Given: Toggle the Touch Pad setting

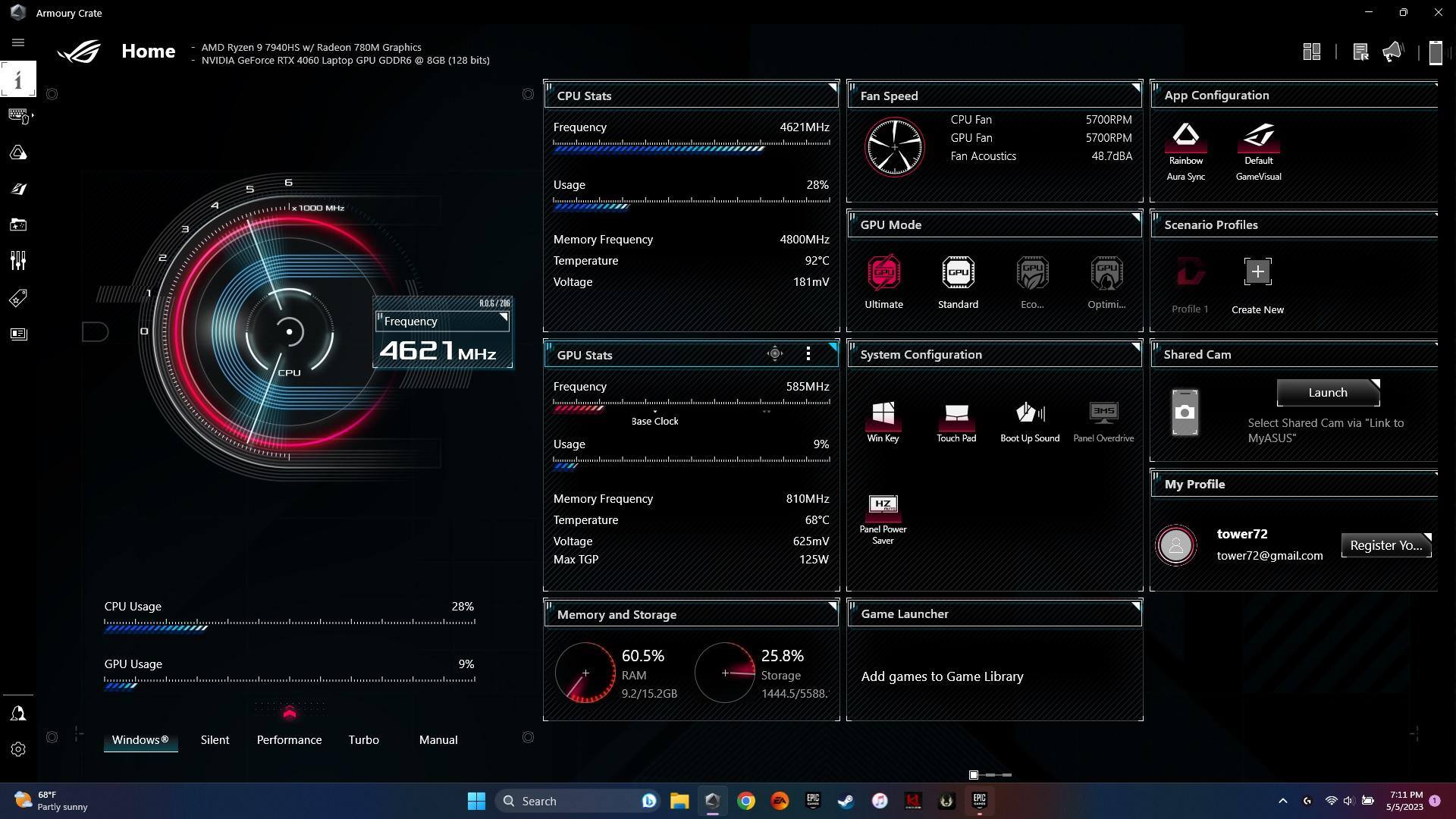Looking at the screenshot, I should (956, 413).
